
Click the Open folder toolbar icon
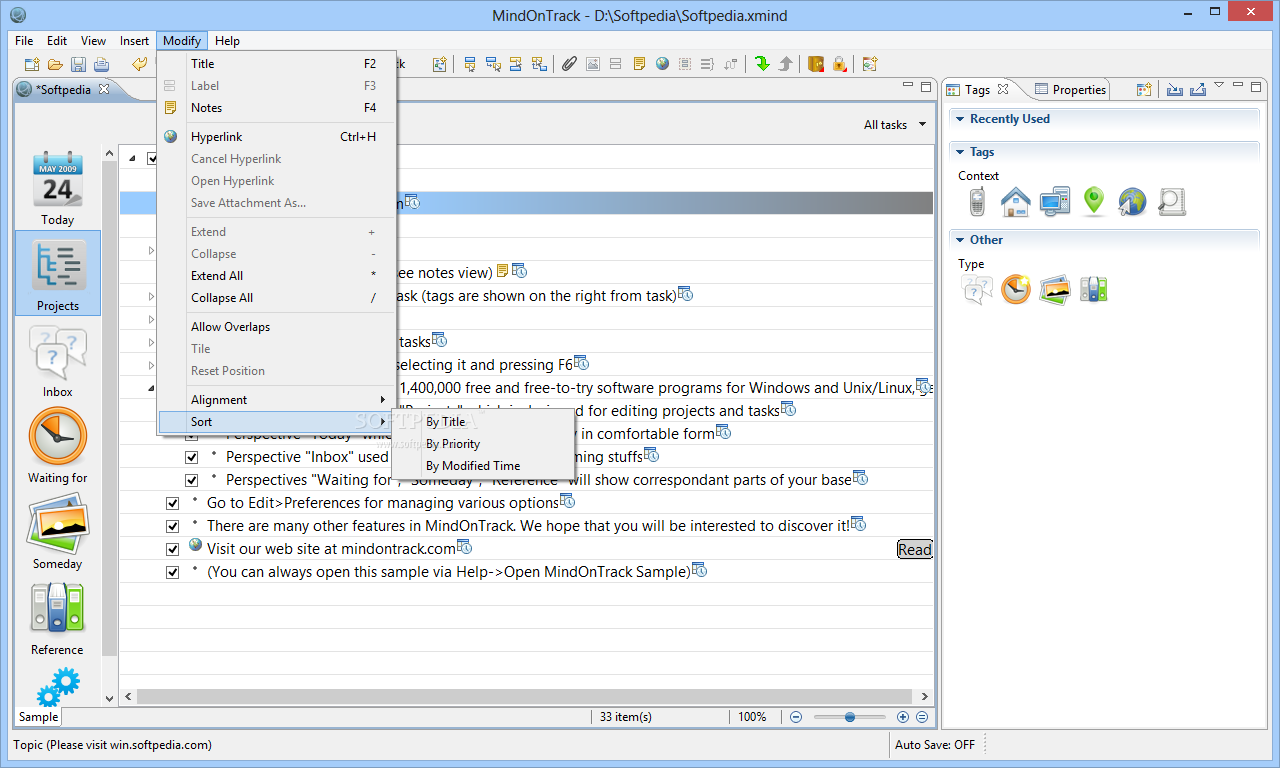[x=55, y=64]
